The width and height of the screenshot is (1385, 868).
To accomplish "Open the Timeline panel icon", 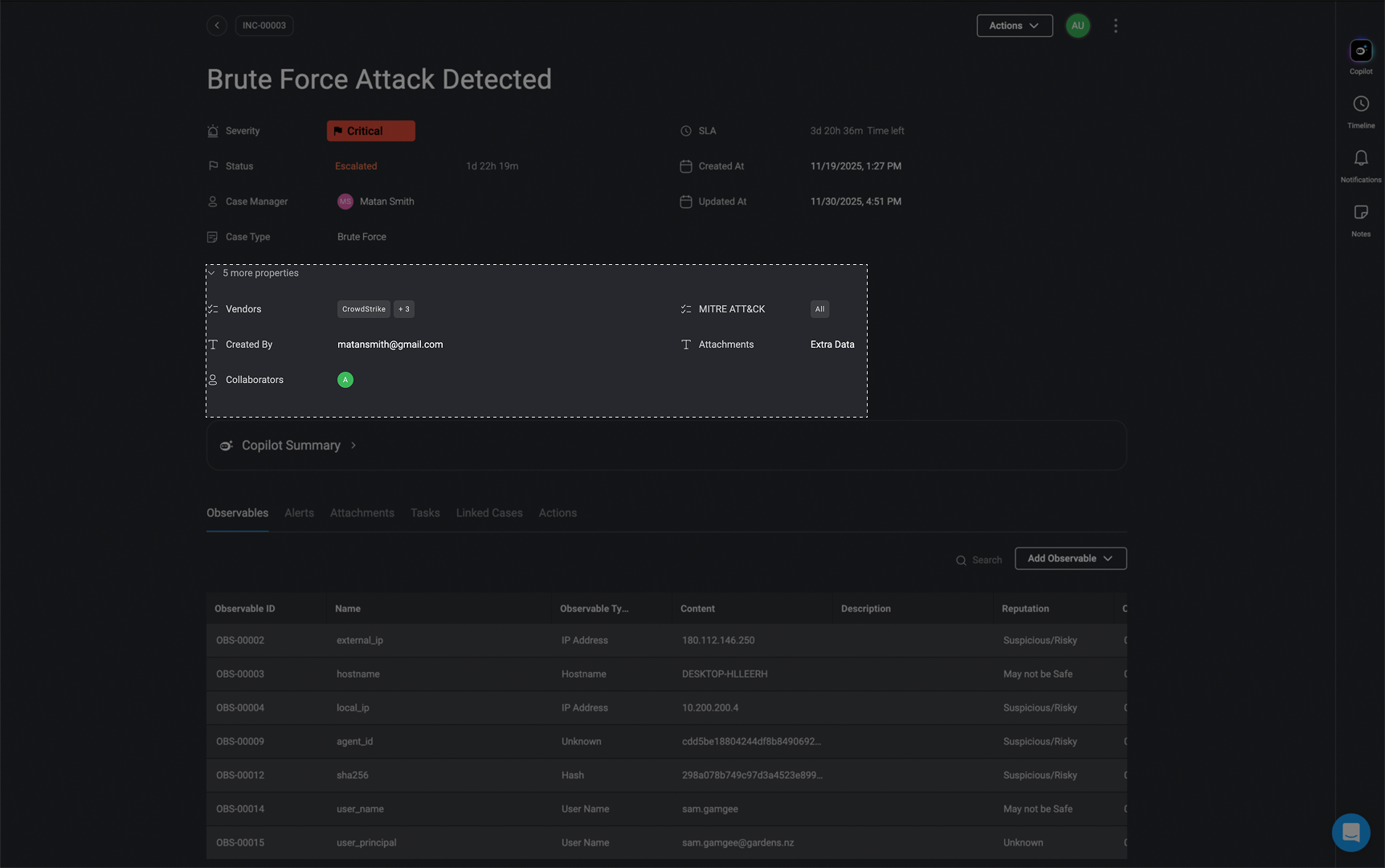I will pyautogui.click(x=1360, y=104).
